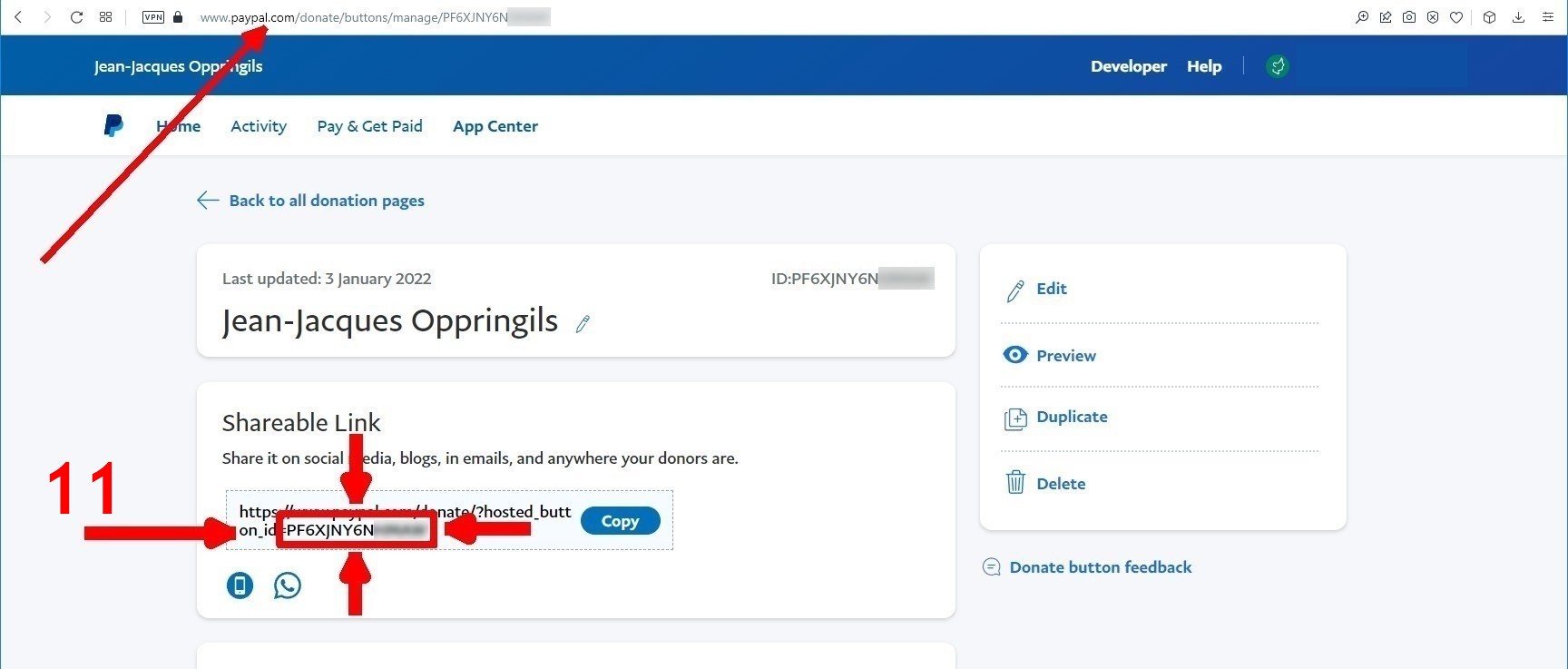Screen dimensions: 1568x669
Task: Click Edit in the side panel
Action: 1052,289
